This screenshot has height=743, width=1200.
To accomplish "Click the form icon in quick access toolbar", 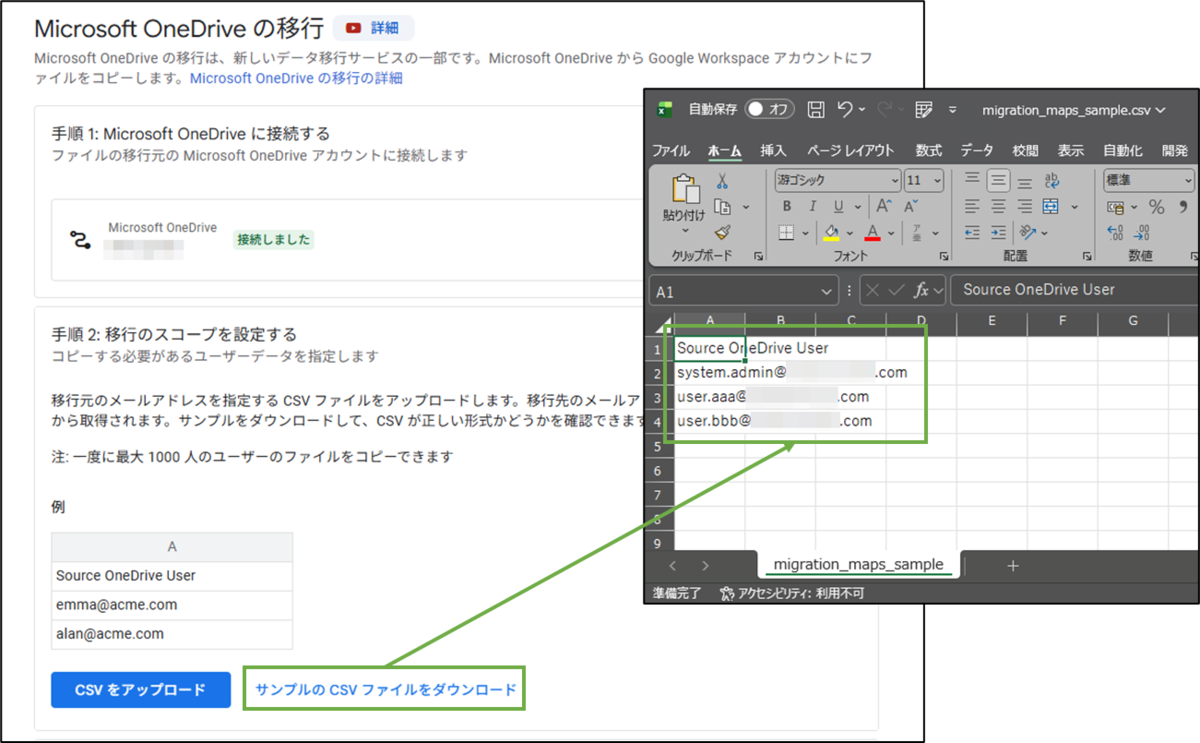I will pos(924,109).
